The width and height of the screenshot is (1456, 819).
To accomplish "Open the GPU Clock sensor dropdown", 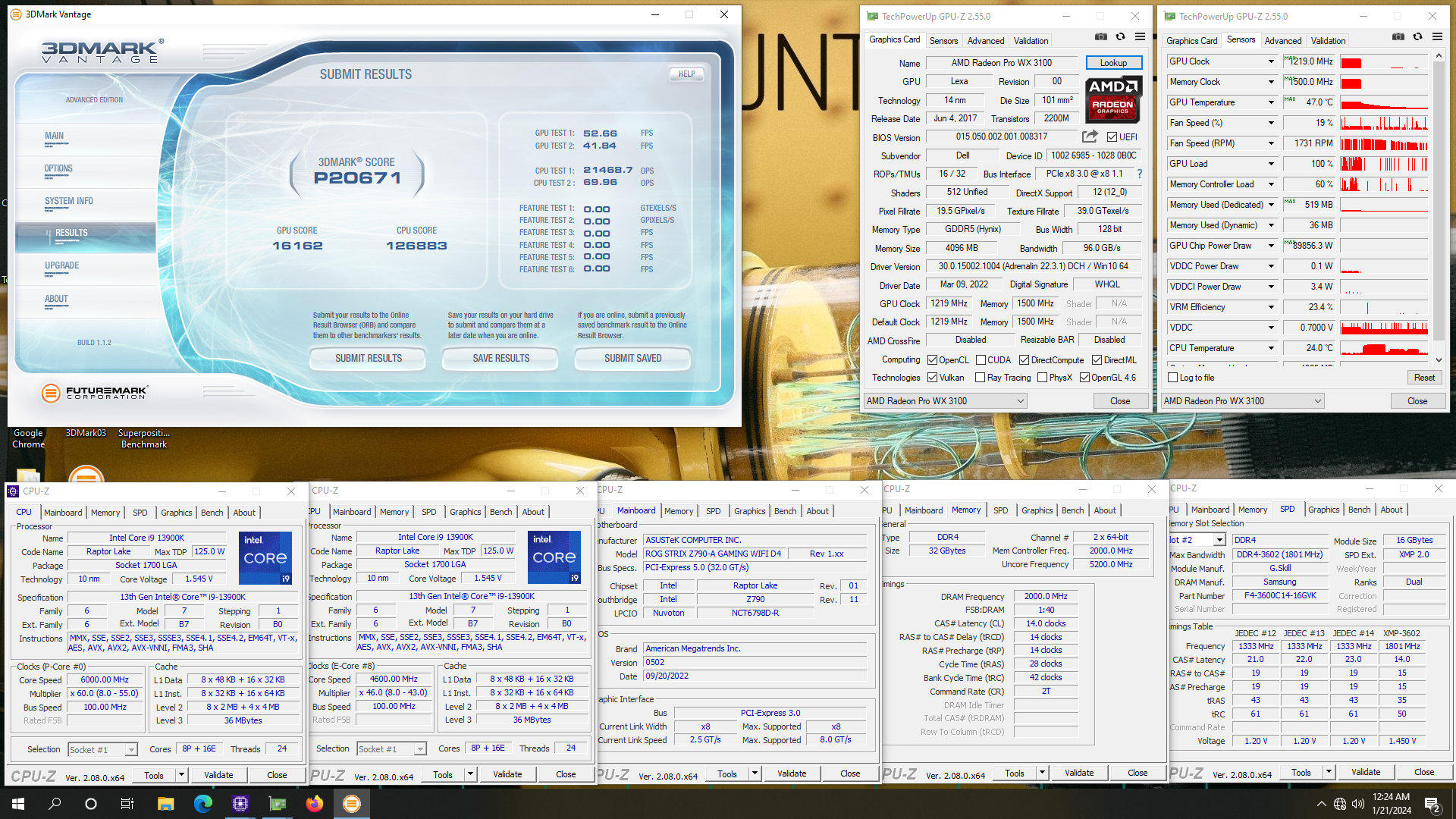I will (1271, 61).
